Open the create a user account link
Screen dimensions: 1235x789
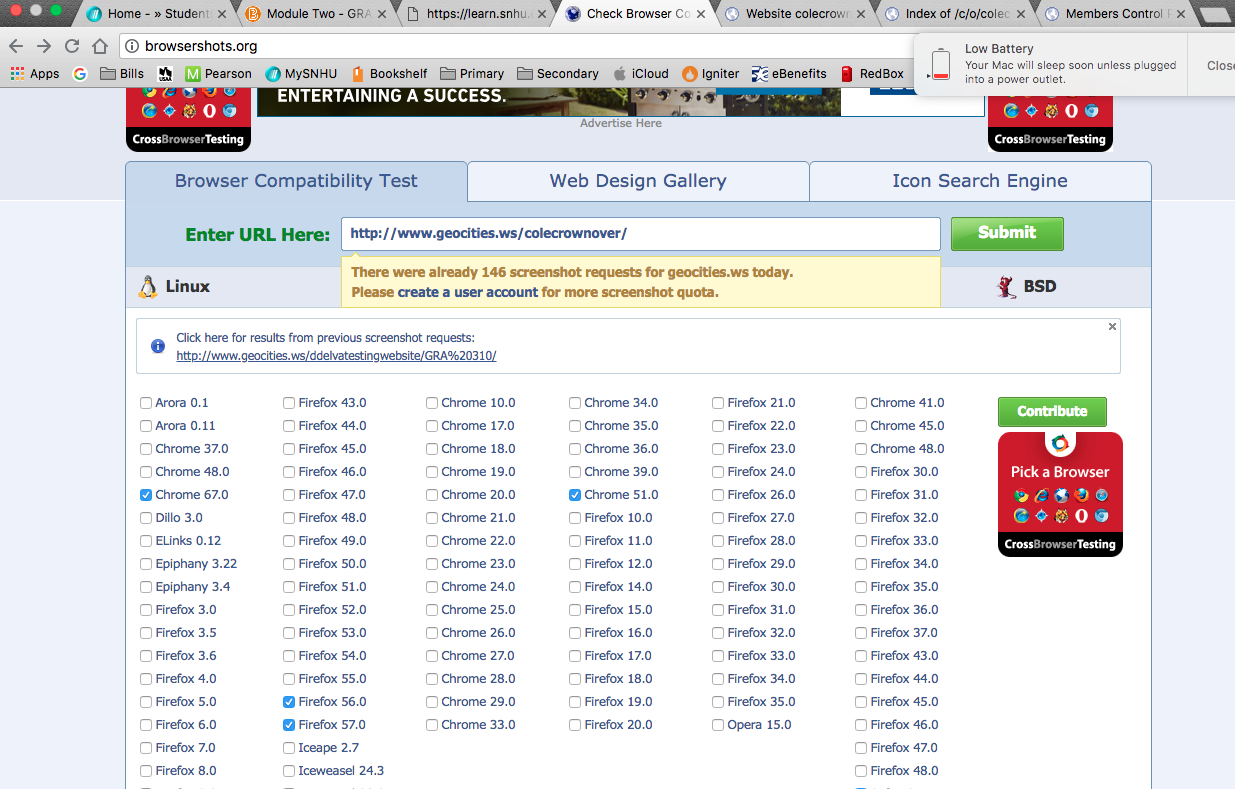coord(468,292)
